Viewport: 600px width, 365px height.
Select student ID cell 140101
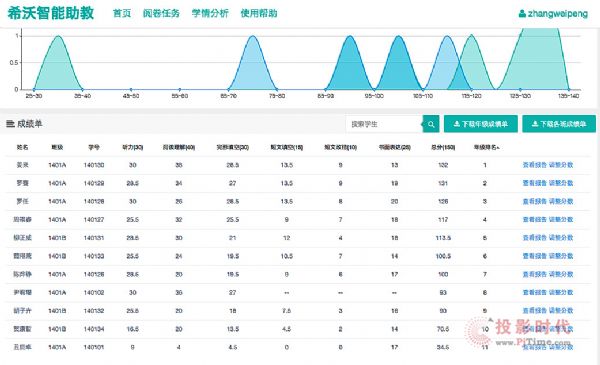tap(94, 347)
